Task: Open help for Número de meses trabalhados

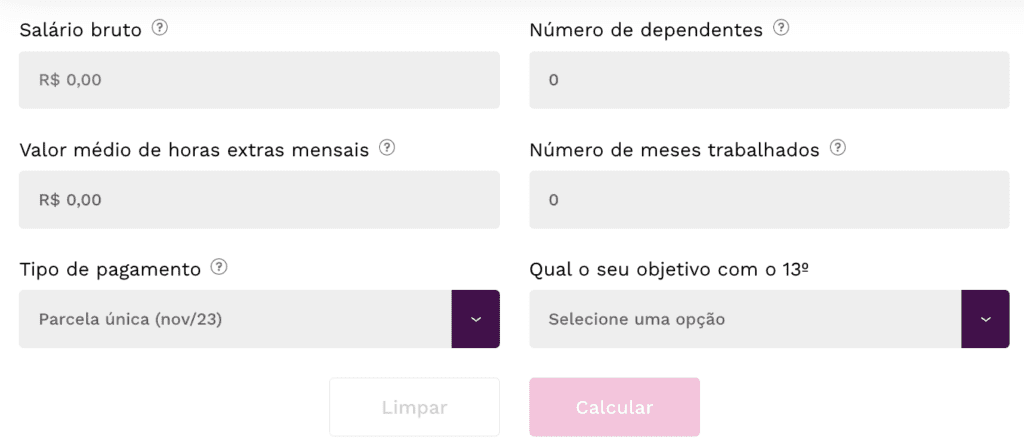Action: click(837, 148)
